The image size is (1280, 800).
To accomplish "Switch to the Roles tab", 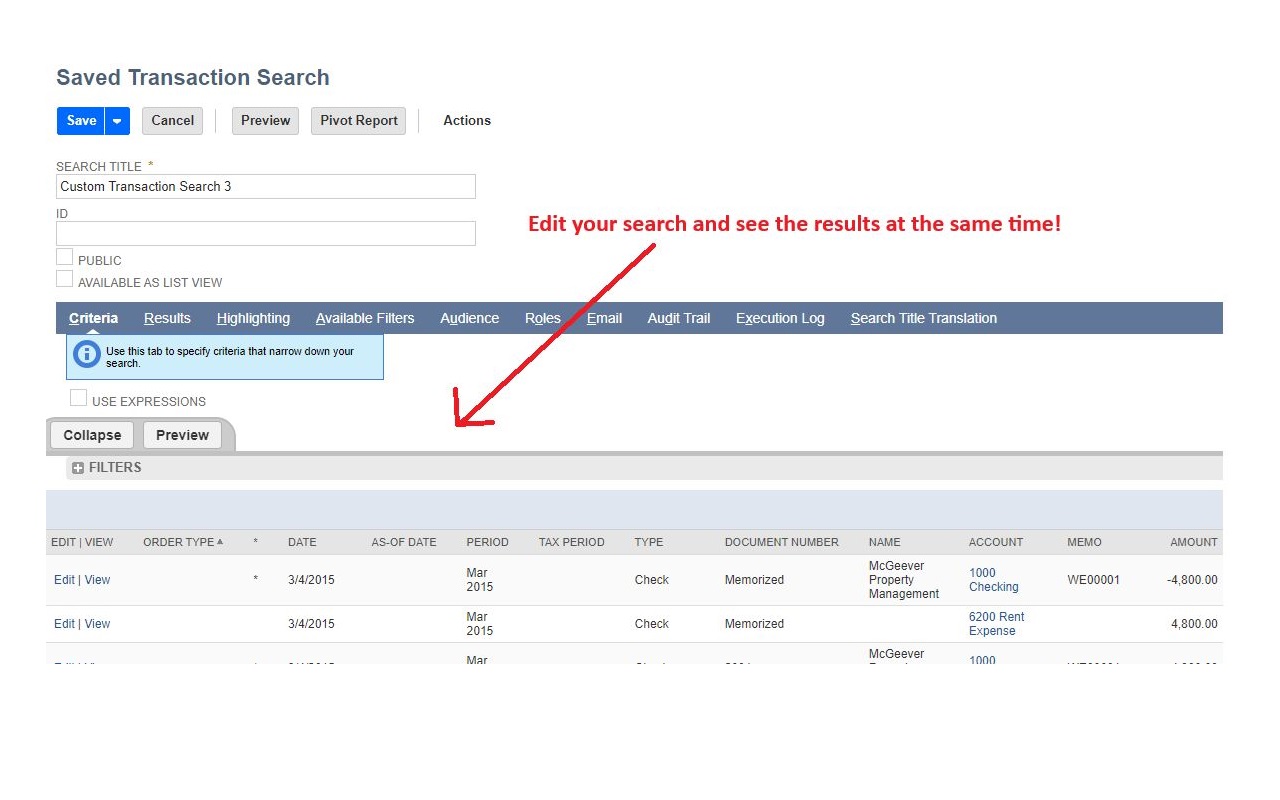I will point(543,318).
